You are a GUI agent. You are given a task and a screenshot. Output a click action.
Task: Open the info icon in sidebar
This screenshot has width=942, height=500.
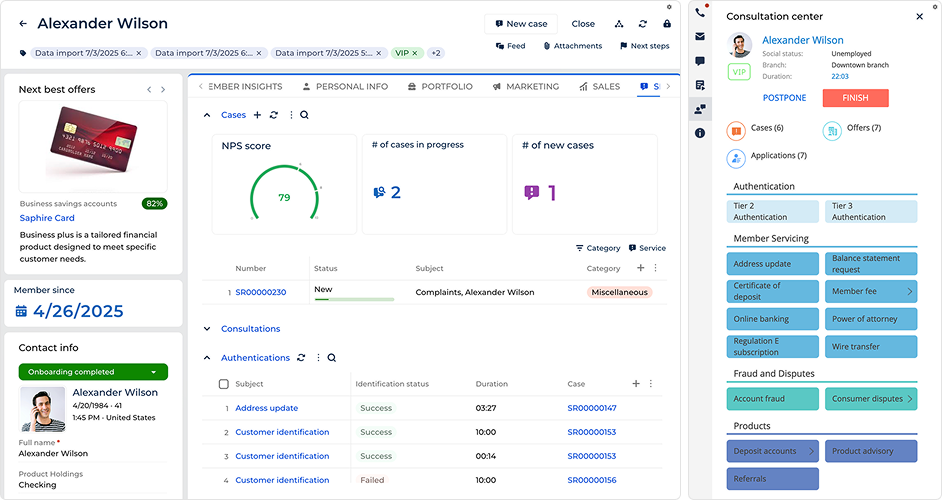pos(700,133)
